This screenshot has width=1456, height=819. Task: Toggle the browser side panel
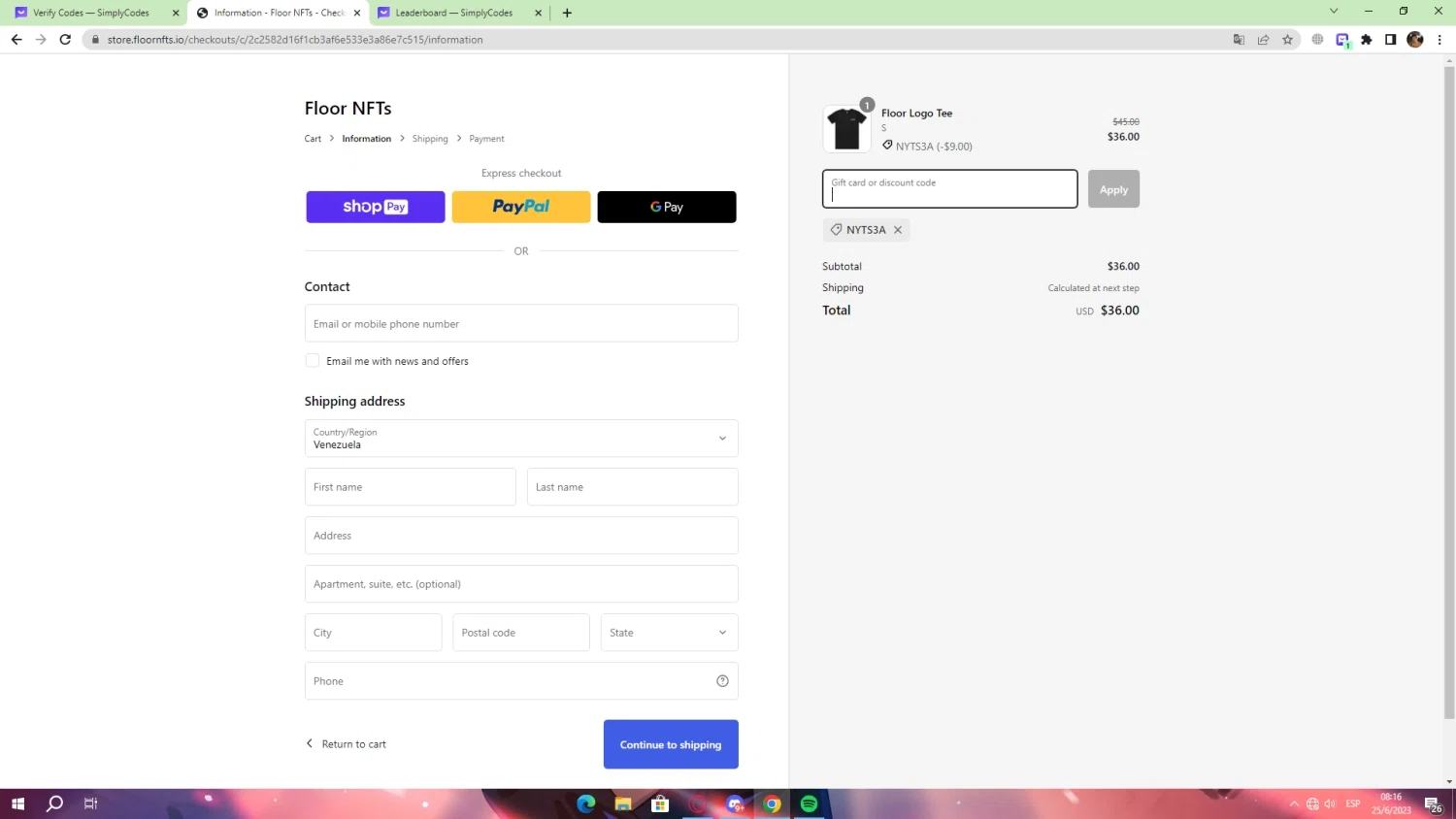[1391, 40]
